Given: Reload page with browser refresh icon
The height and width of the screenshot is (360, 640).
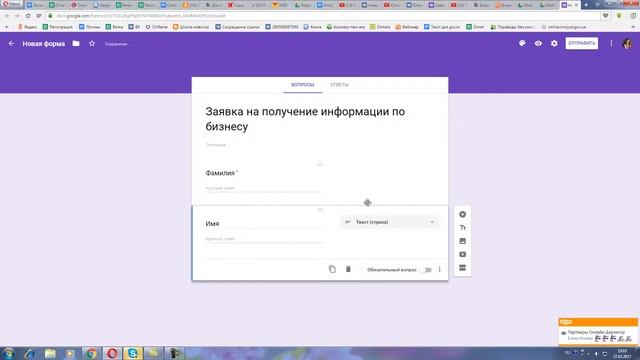Looking at the screenshot, I should [28, 16].
